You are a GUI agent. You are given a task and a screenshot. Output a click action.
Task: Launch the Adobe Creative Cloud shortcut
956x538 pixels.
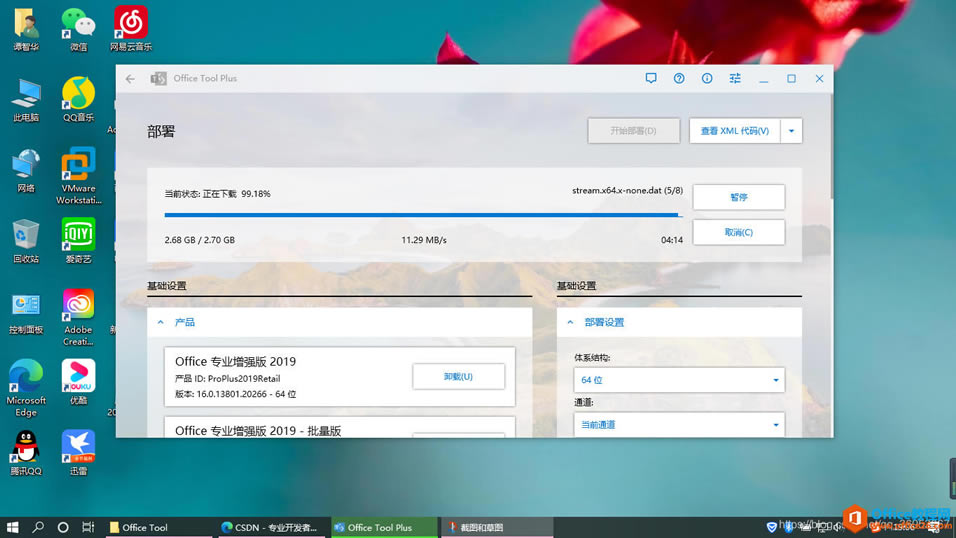78,317
